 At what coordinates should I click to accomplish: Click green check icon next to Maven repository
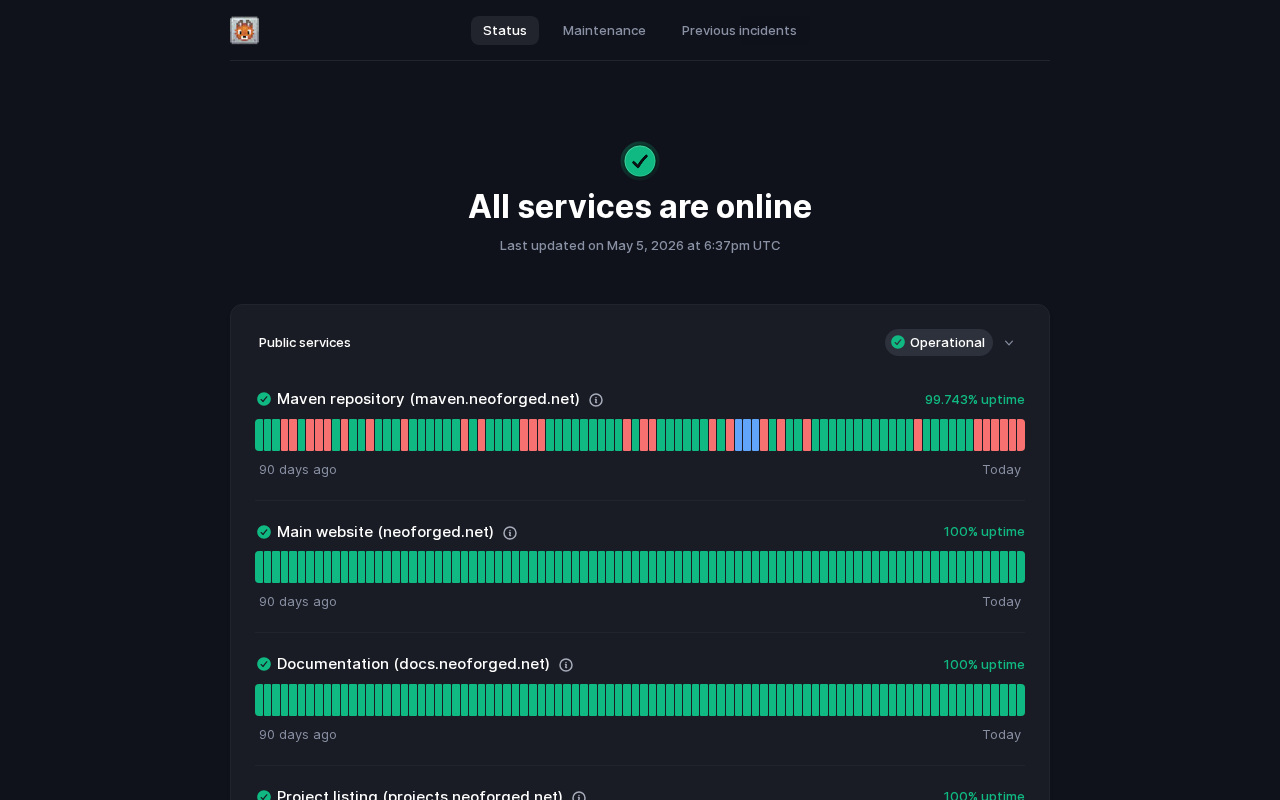264,399
